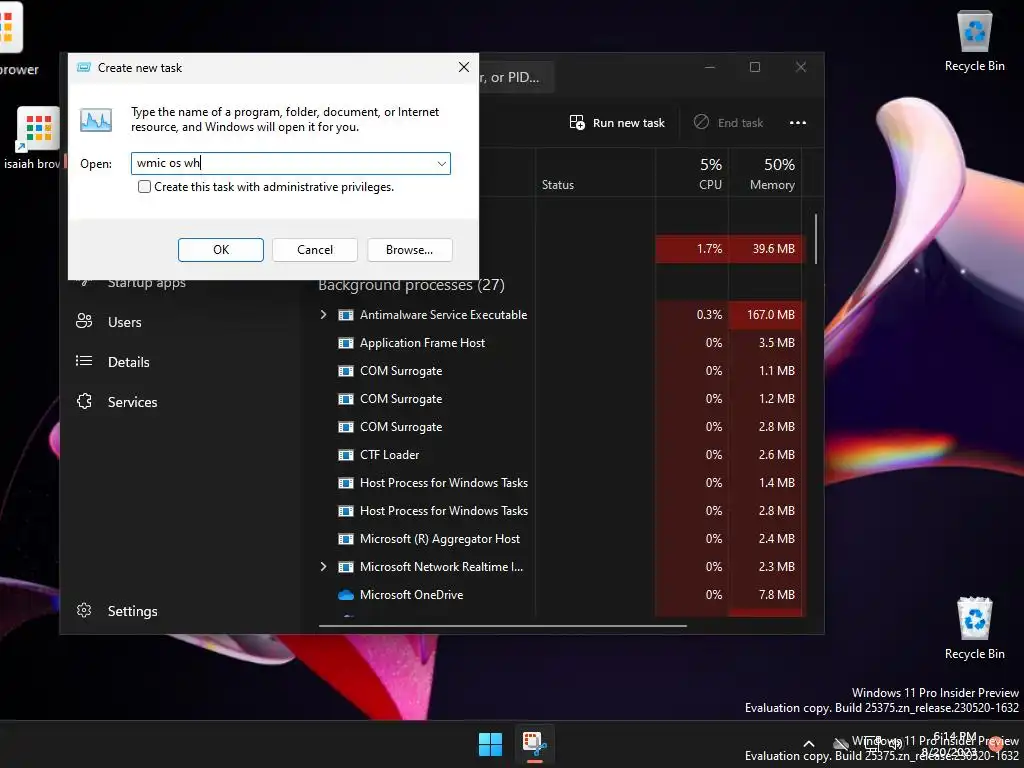Click OK in Create new task dialog
The image size is (1024, 768).
coord(221,249)
